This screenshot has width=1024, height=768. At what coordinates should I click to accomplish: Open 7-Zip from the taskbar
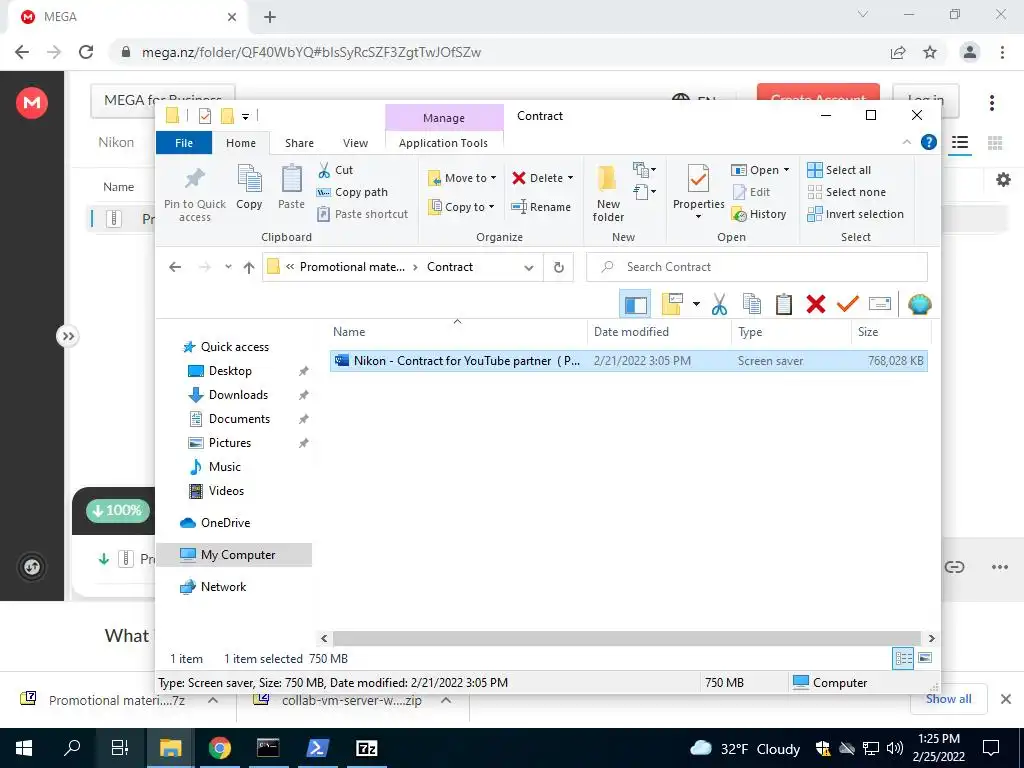click(366, 748)
